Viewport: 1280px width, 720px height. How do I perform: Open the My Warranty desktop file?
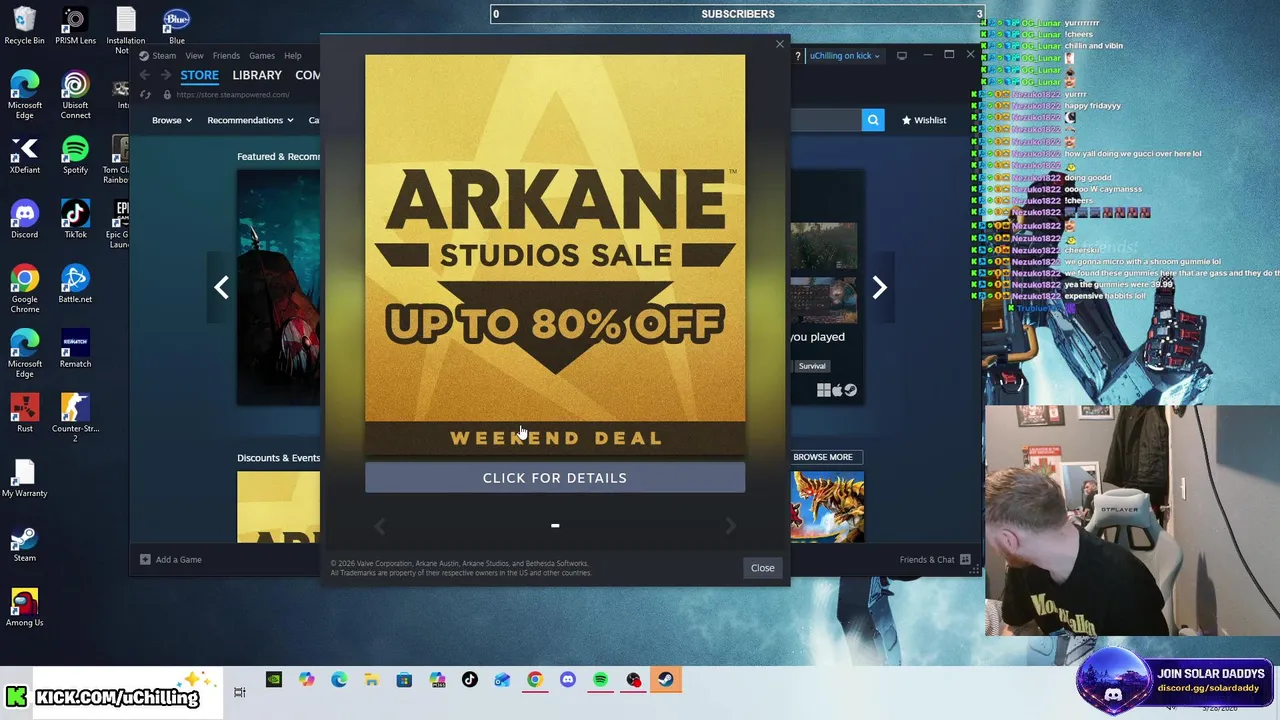click(24, 478)
